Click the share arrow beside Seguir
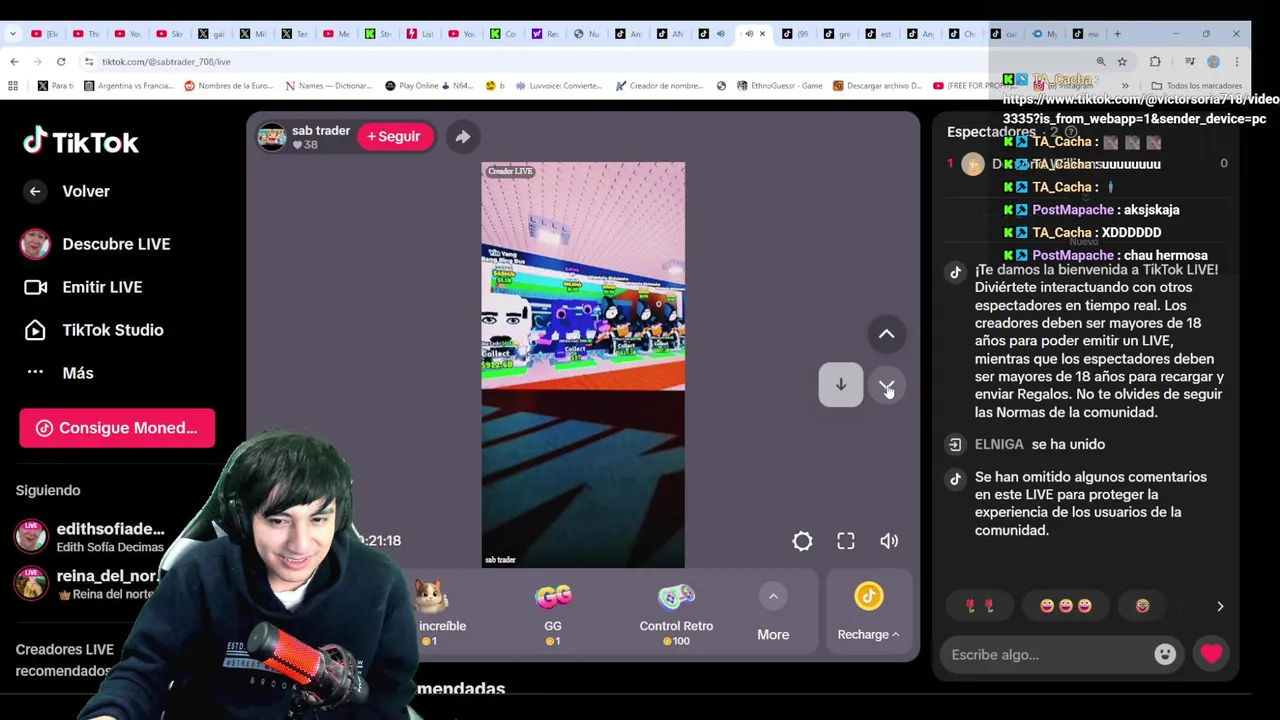Screen dimensions: 1280x720 pos(462,137)
